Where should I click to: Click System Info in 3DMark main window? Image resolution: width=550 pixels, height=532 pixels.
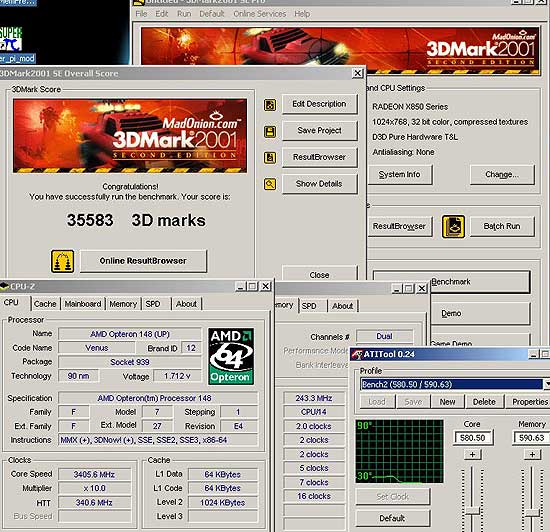(x=400, y=174)
